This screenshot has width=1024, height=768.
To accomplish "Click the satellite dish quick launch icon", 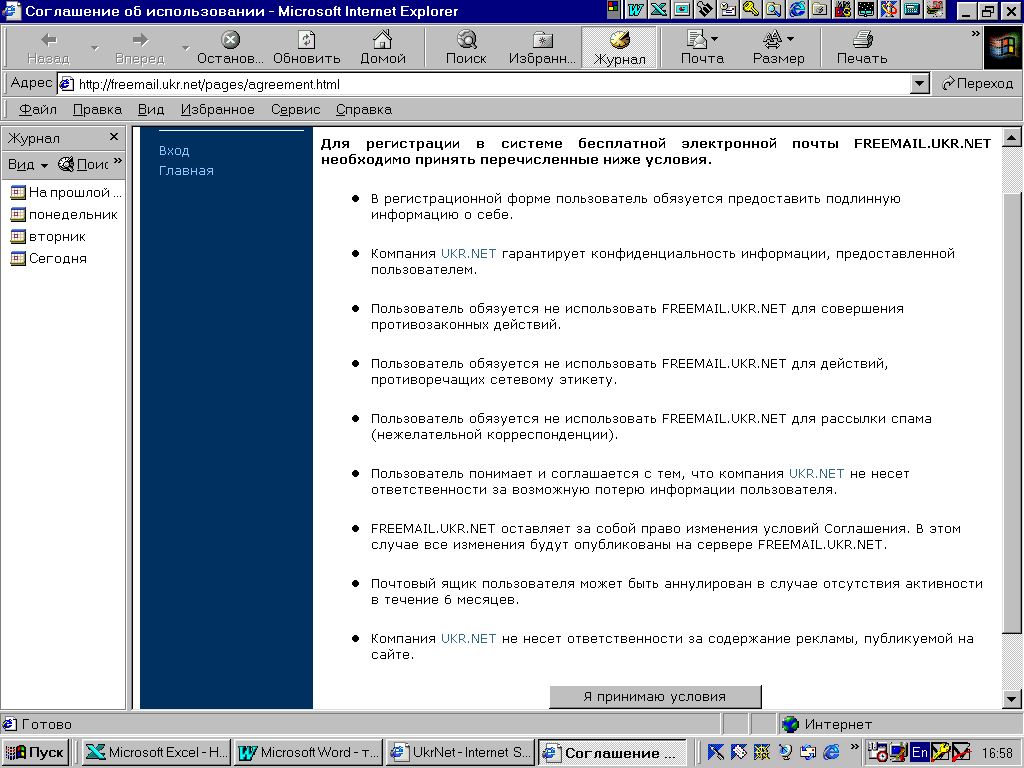I will pos(785,752).
